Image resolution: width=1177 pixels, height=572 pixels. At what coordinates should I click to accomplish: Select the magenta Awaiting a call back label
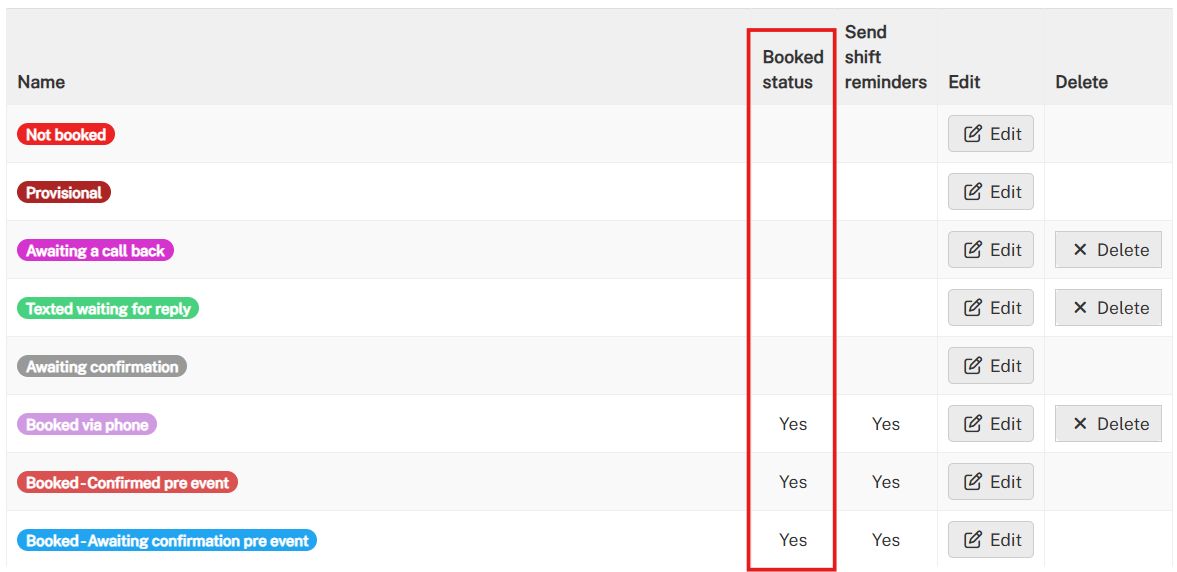(x=95, y=251)
